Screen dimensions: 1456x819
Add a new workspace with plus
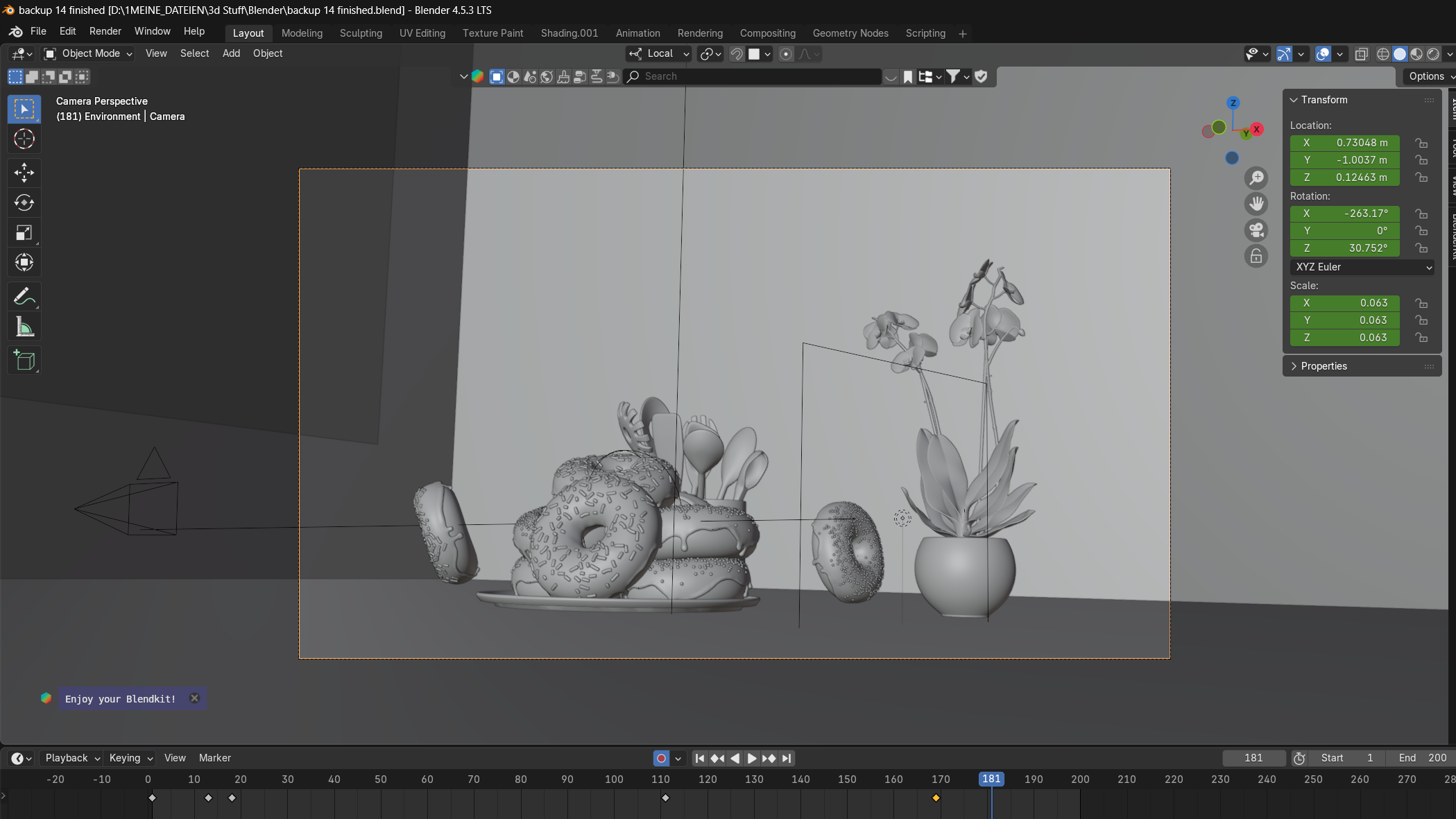[962, 33]
